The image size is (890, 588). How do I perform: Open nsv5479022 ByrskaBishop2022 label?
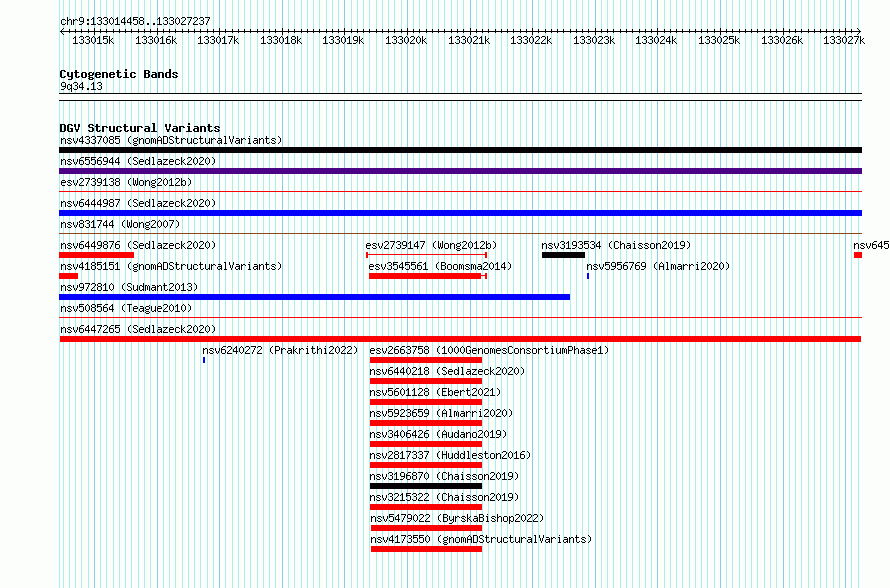(457, 518)
